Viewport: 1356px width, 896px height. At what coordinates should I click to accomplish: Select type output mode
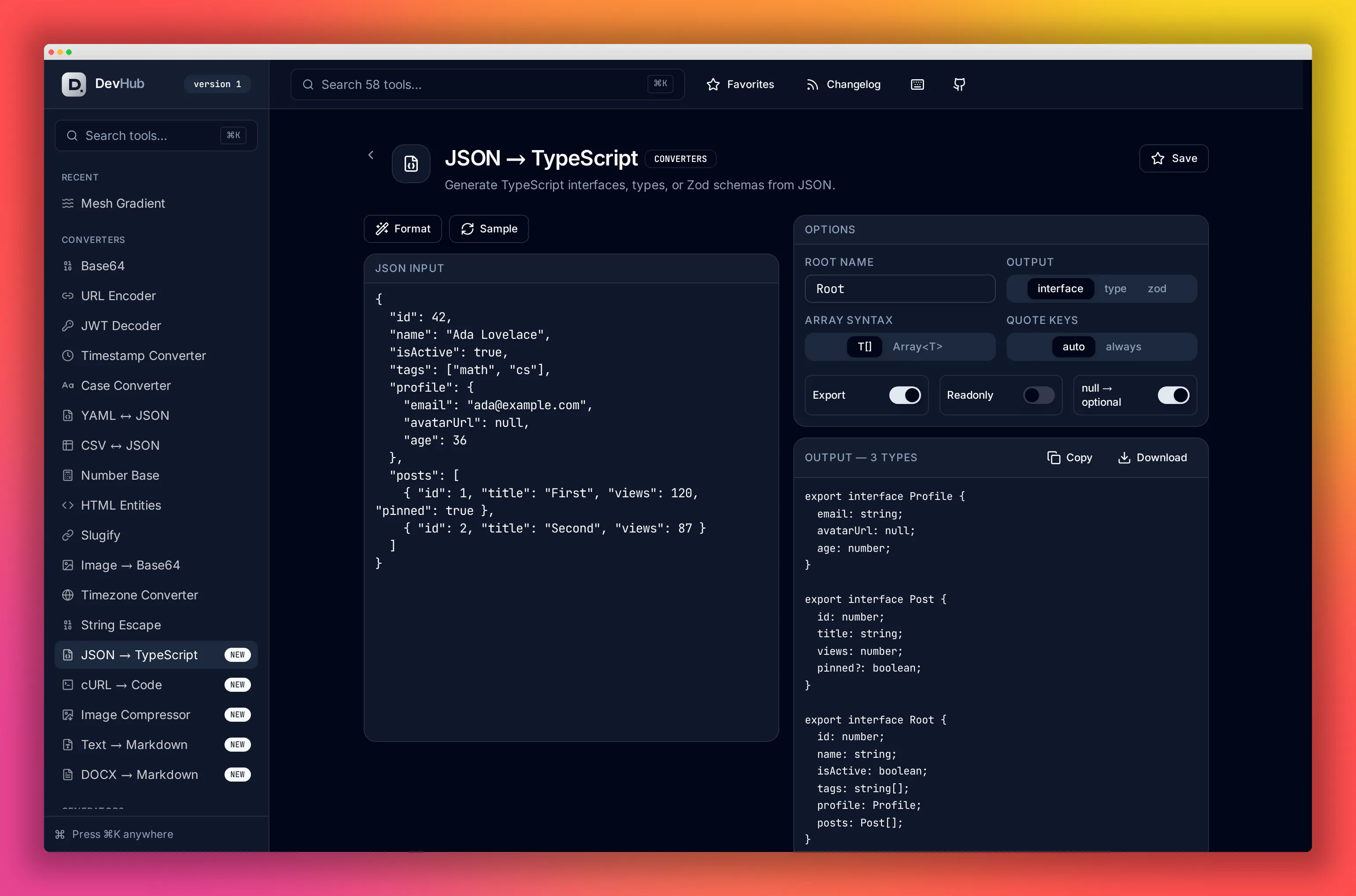[1115, 289]
